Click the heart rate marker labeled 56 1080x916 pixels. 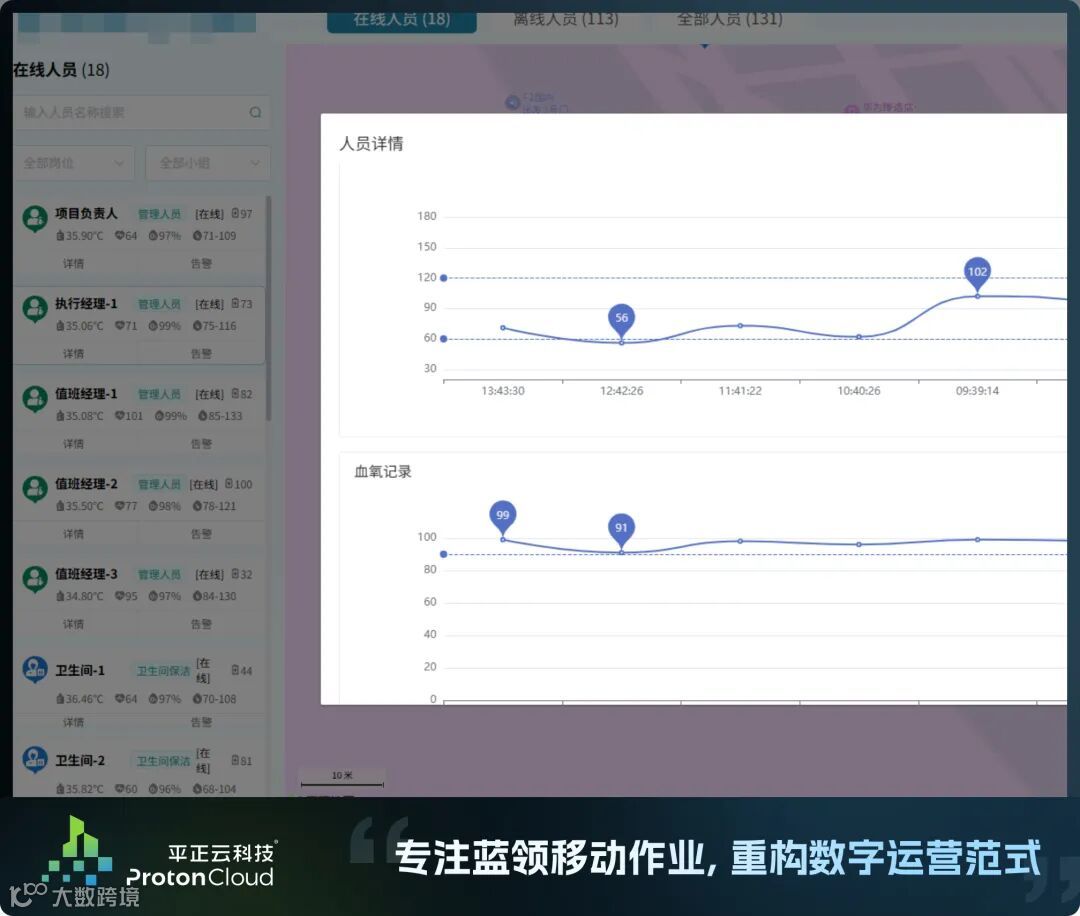[x=621, y=319]
